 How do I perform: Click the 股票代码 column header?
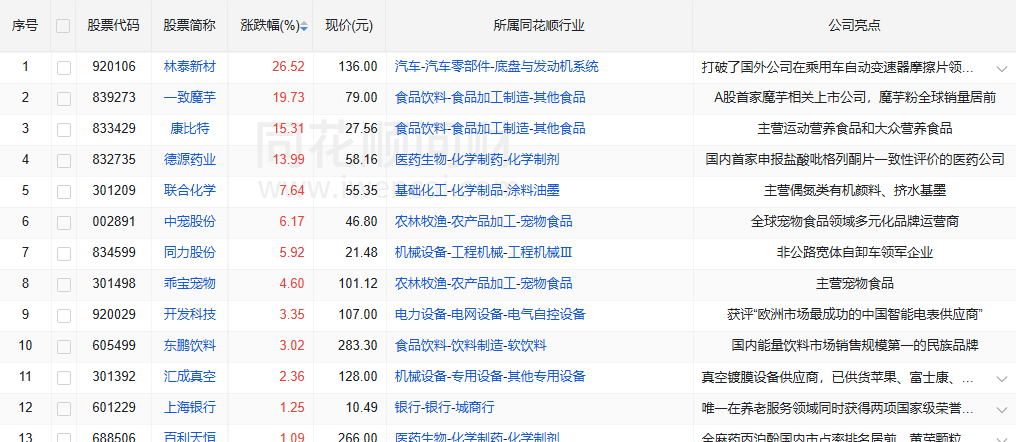(x=114, y=26)
